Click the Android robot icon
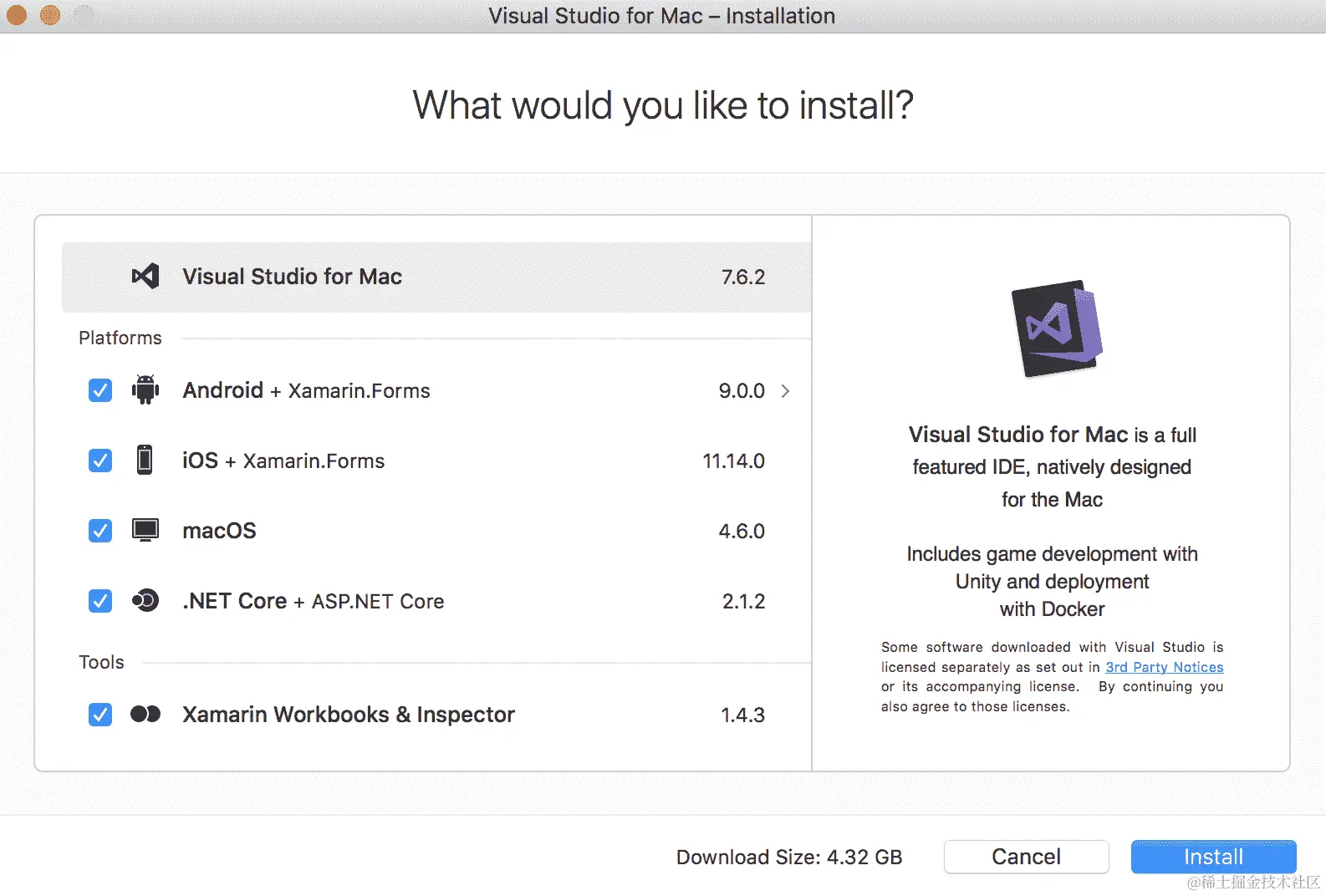The height and width of the screenshot is (896, 1326). 145,390
